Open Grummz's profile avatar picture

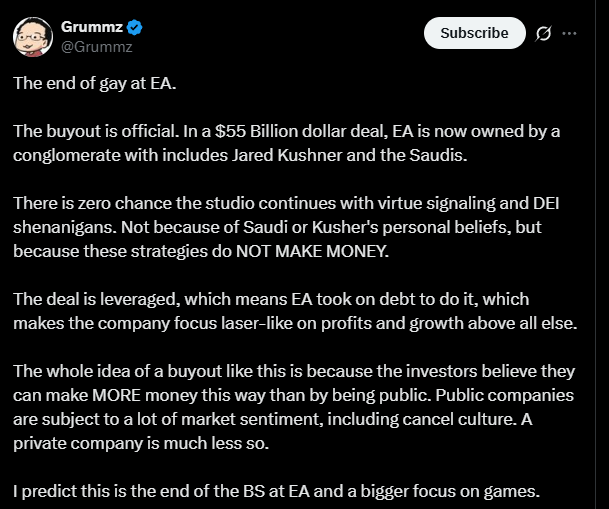(33, 37)
